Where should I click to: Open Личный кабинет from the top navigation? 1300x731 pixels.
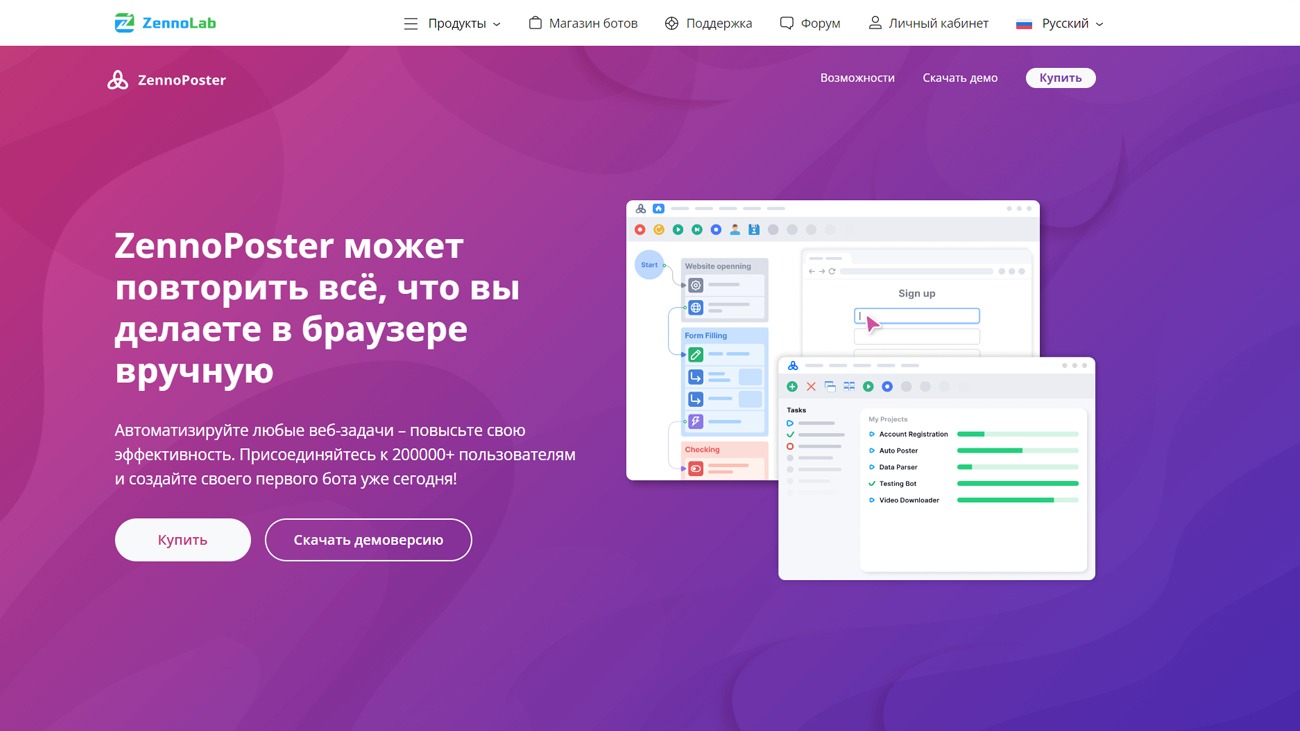click(x=928, y=22)
